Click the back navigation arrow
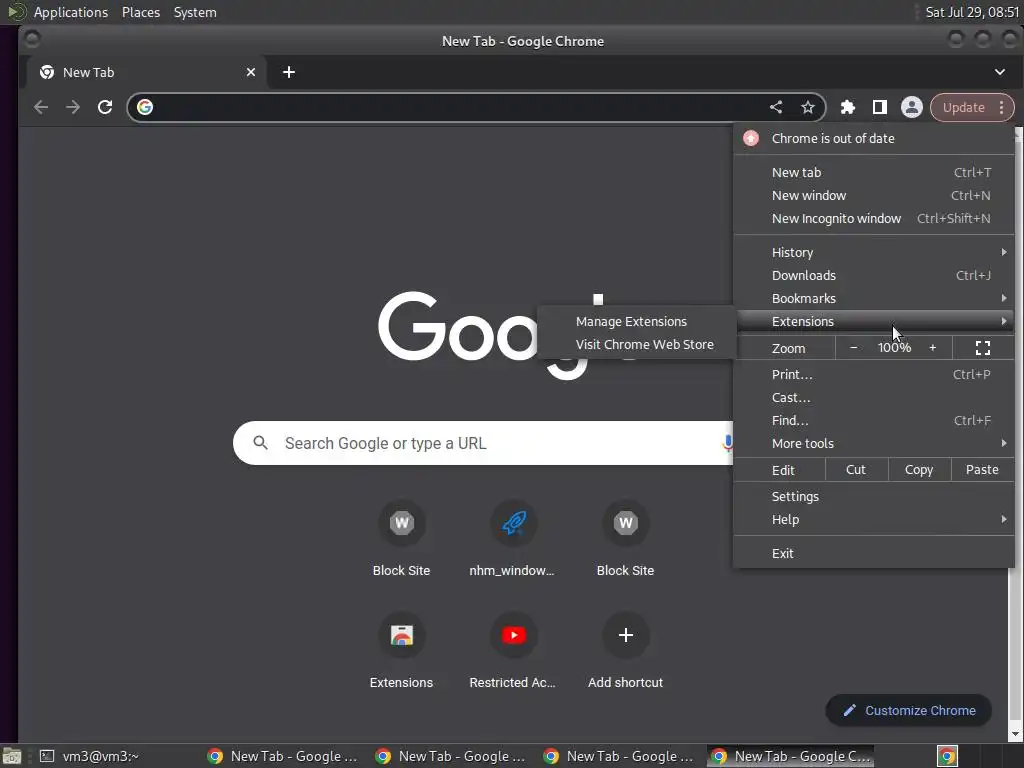Image resolution: width=1024 pixels, height=768 pixels. tap(40, 107)
